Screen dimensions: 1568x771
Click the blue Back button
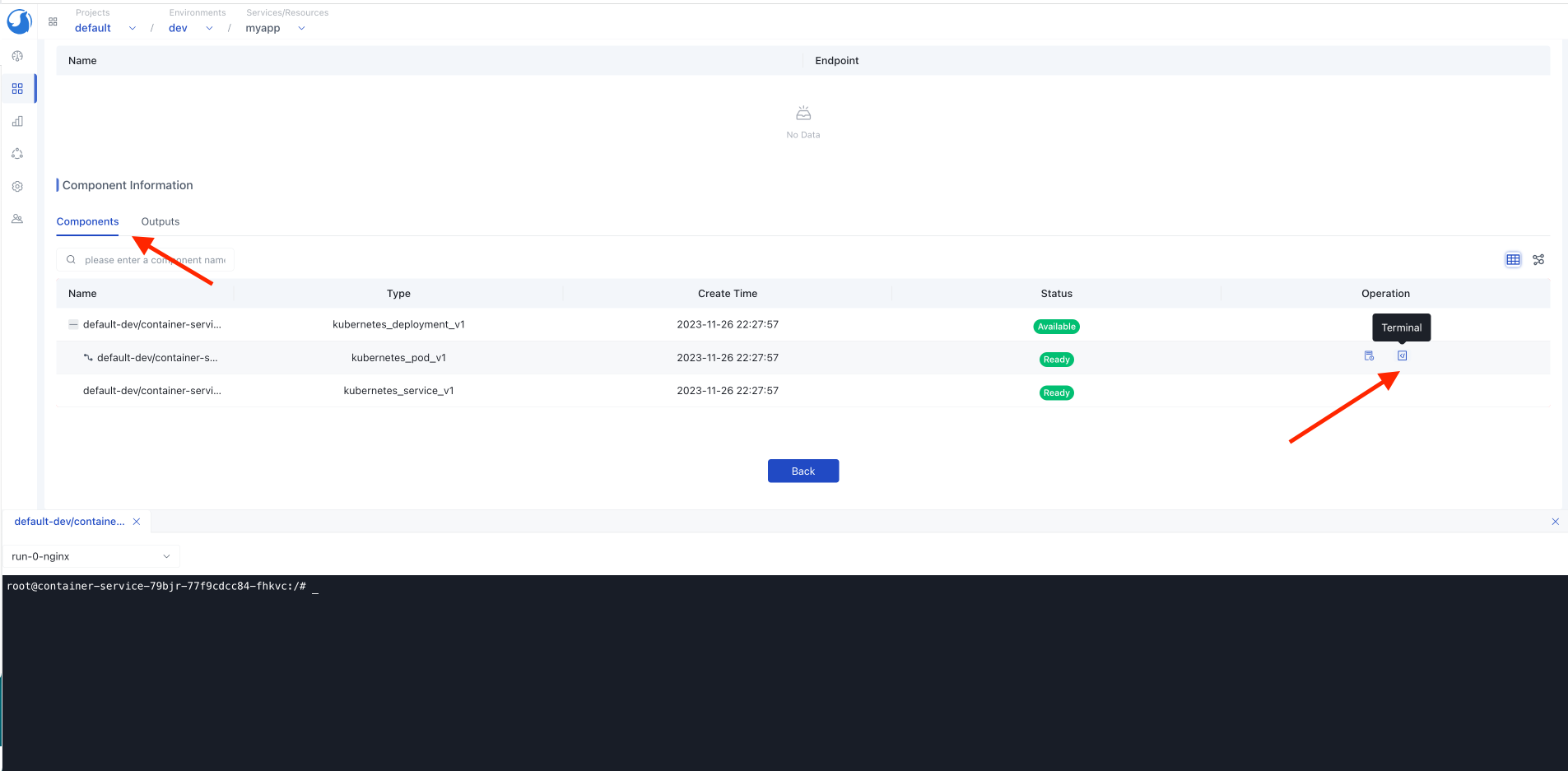(x=803, y=471)
